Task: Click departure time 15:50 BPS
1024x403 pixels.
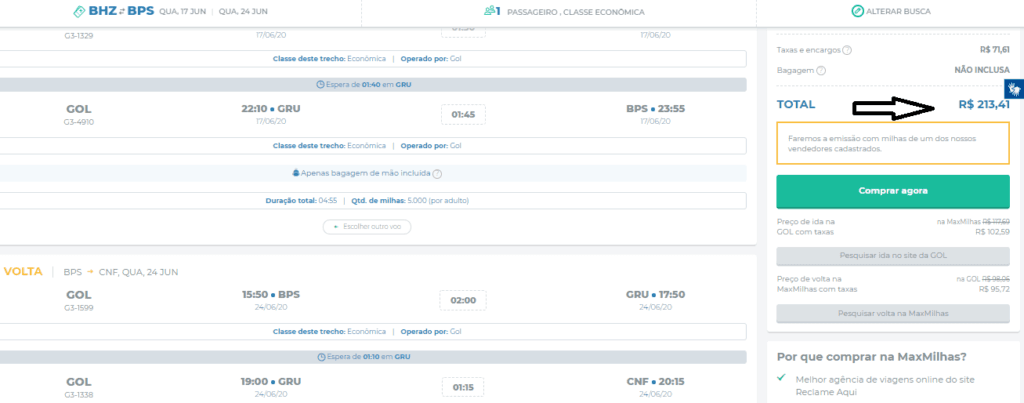Action: coord(270,295)
